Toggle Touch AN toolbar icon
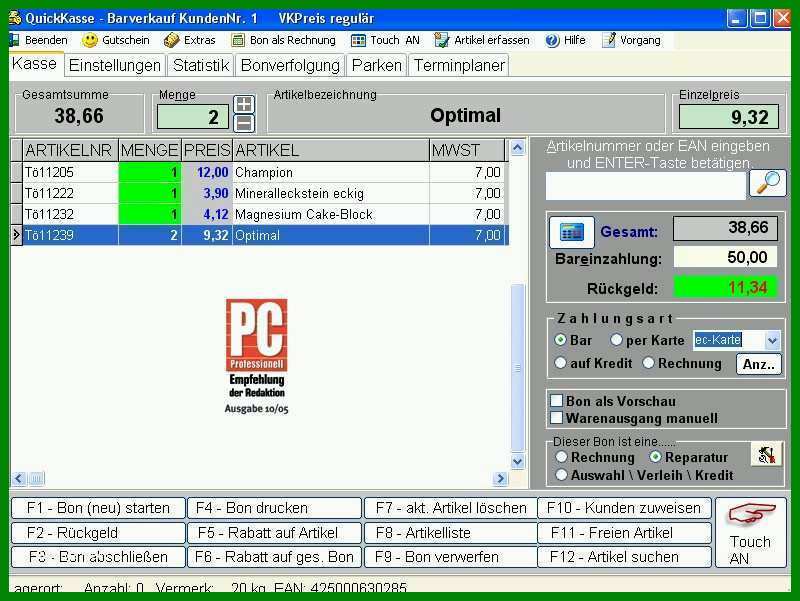The image size is (800, 601). [358, 40]
